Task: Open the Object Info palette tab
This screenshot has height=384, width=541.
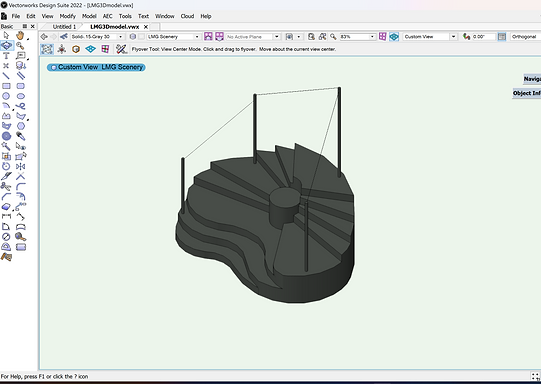Action: coord(527,93)
